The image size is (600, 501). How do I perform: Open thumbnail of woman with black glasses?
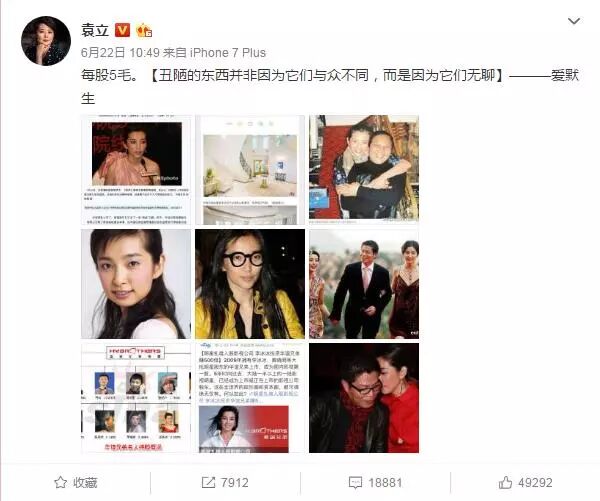click(250, 284)
